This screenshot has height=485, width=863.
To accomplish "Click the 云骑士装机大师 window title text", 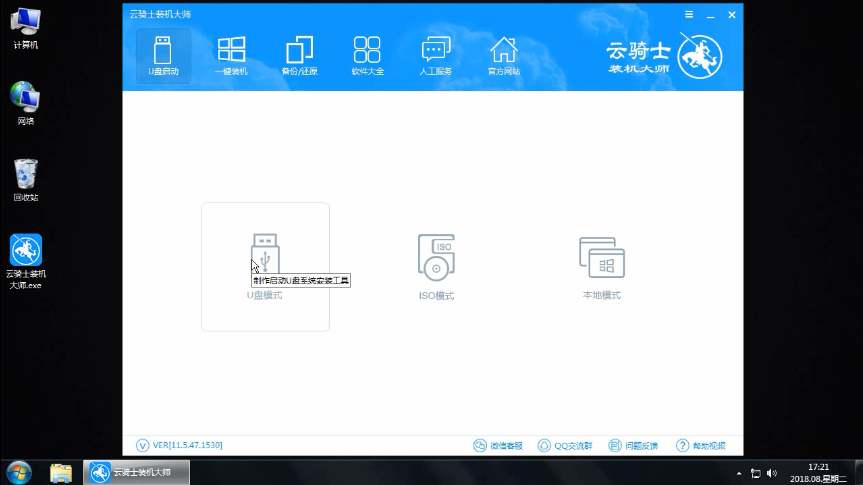I will [x=160, y=14].
